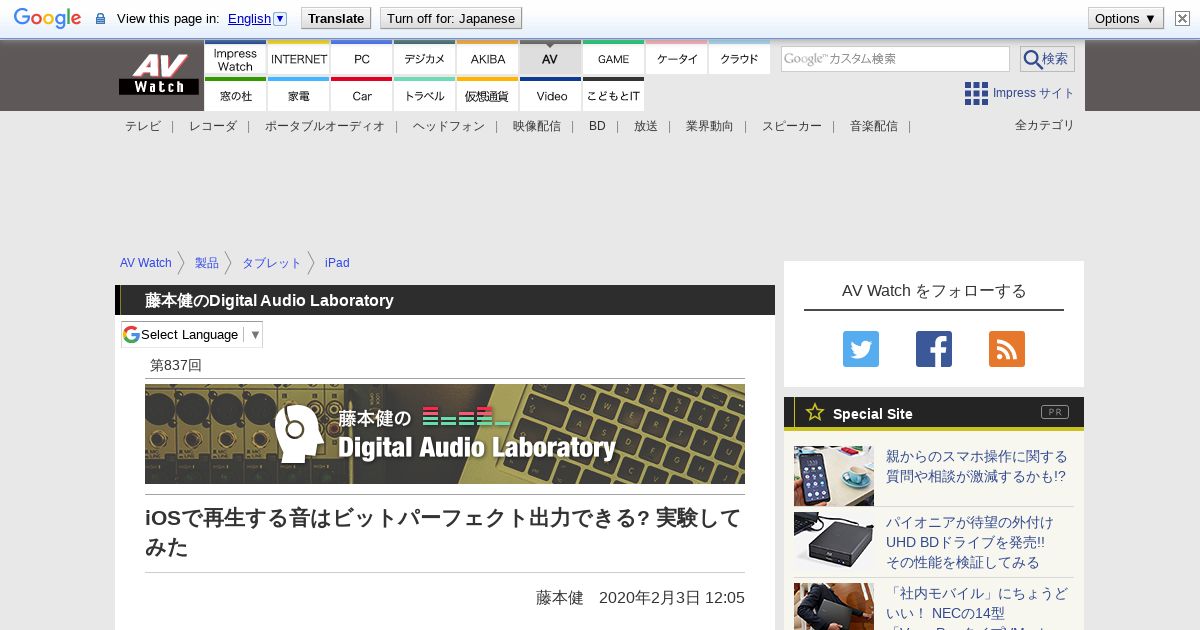Open the Pioneer BD drive thumbnail
Image resolution: width=1200 pixels, height=630 pixels.
[834, 542]
